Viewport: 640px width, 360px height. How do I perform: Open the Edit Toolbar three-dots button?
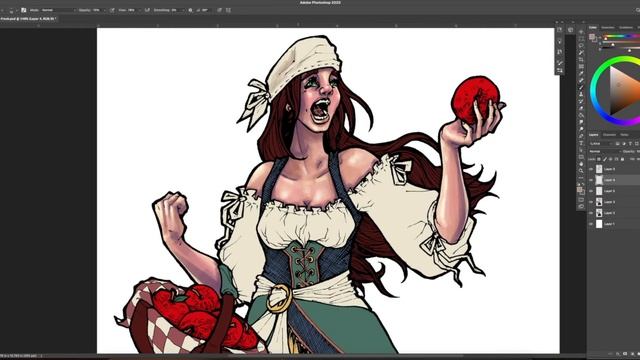[x=581, y=178]
